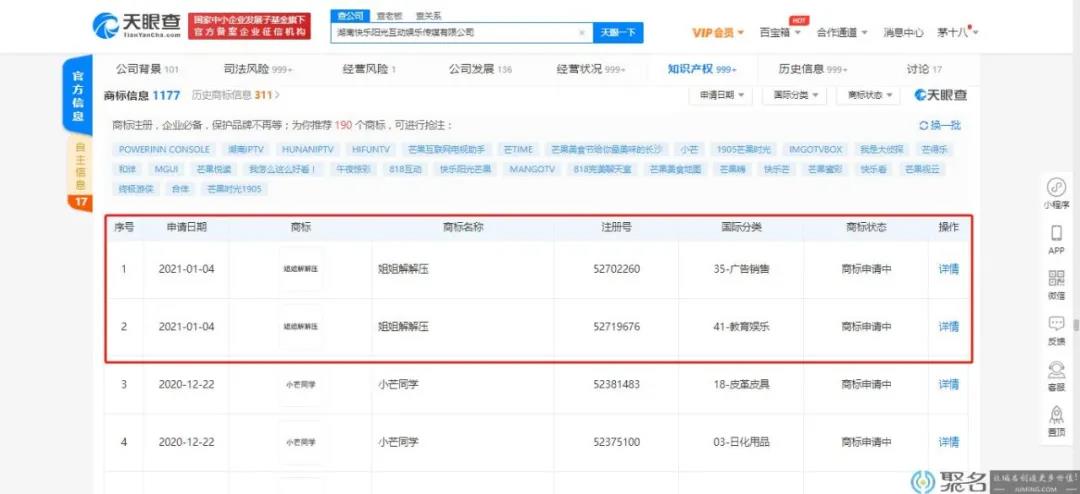Click the 微信 QR code icon
This screenshot has height=494, width=1080.
[x=1056, y=278]
